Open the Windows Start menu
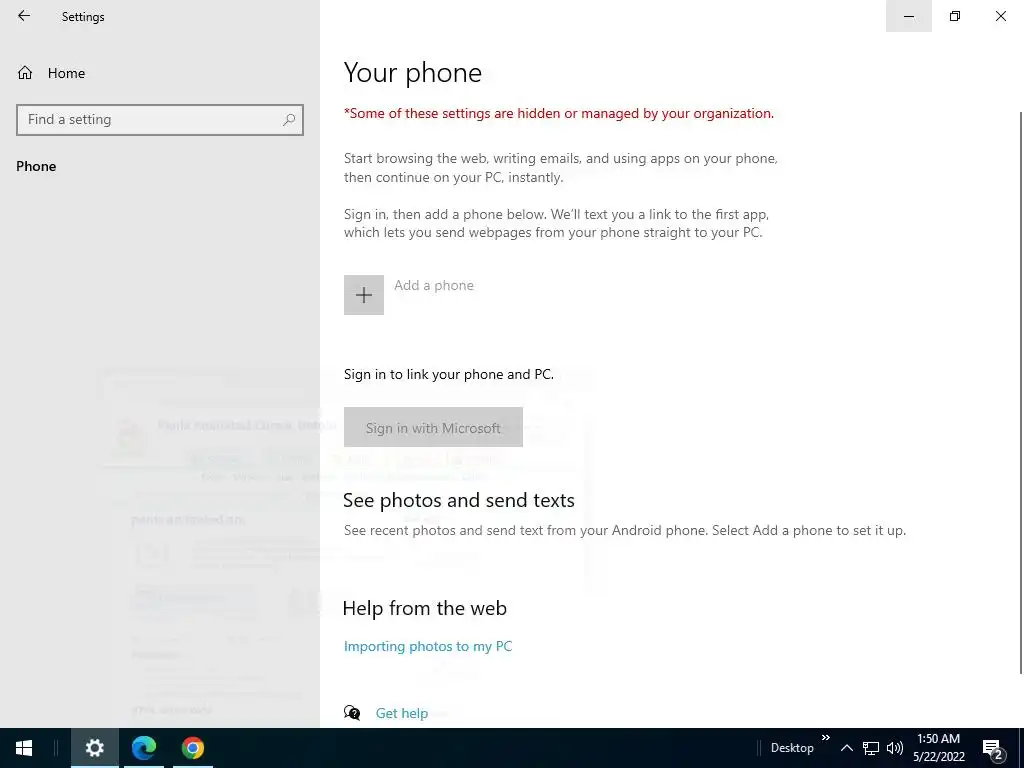The height and width of the screenshot is (768, 1024). click(24, 748)
